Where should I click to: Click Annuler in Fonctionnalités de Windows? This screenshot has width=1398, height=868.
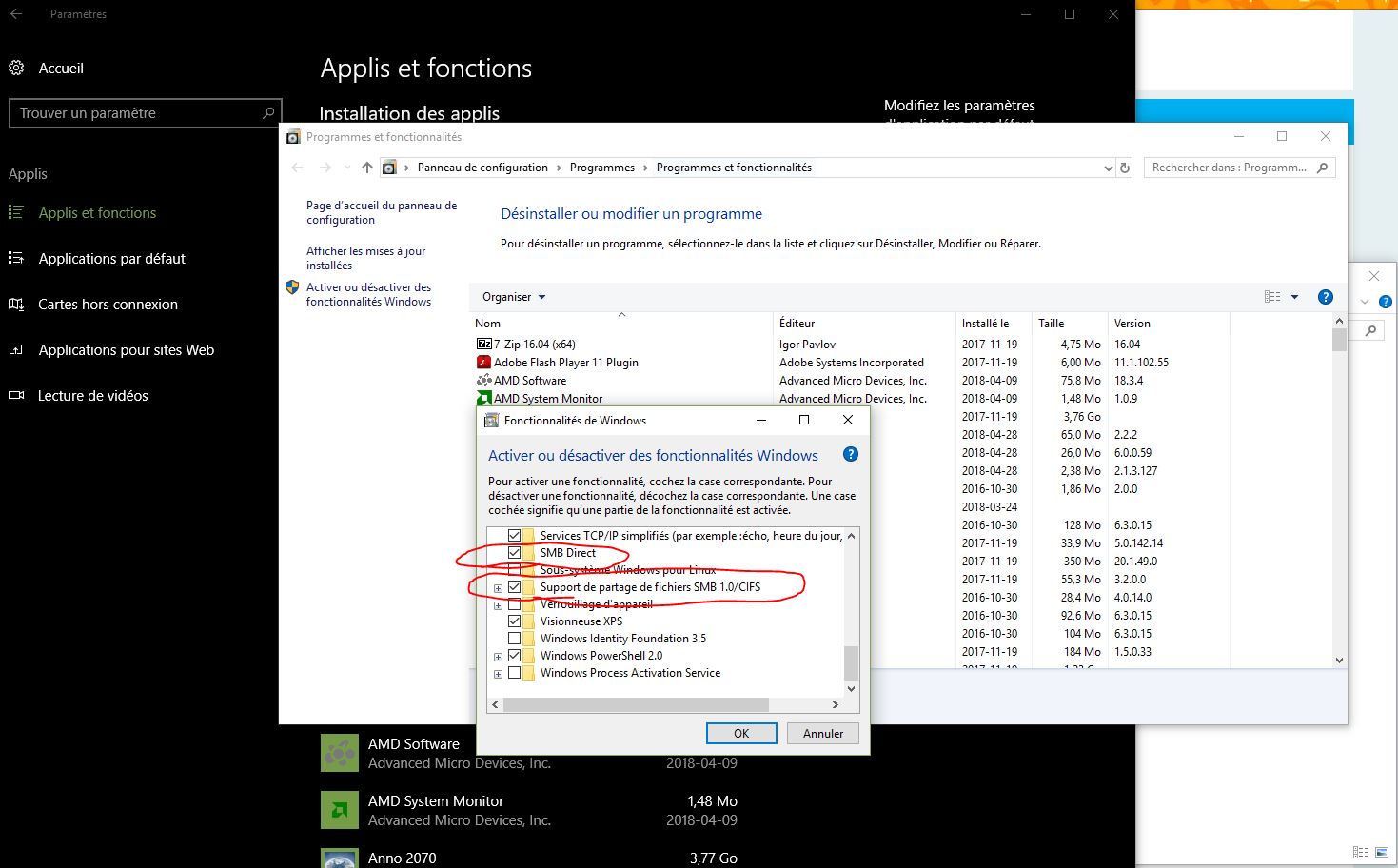tap(823, 734)
